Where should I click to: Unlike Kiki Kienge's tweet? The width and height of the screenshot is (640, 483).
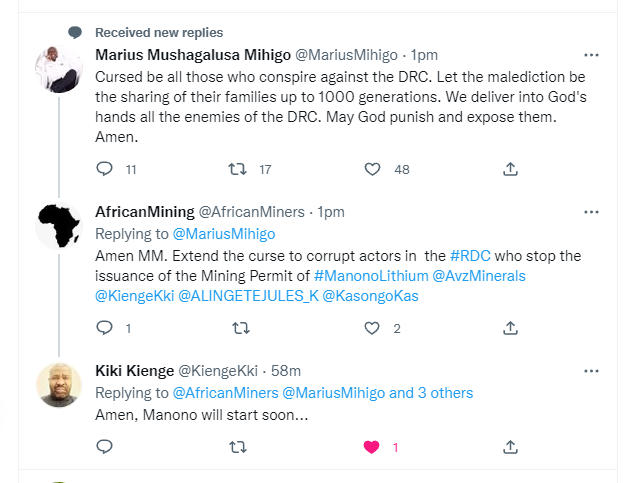(x=373, y=447)
